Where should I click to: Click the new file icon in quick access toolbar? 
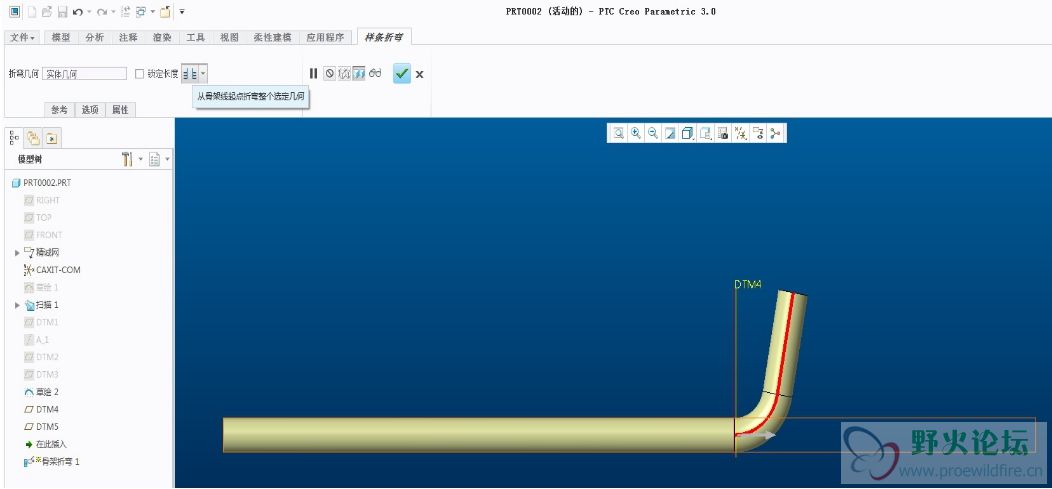point(32,12)
